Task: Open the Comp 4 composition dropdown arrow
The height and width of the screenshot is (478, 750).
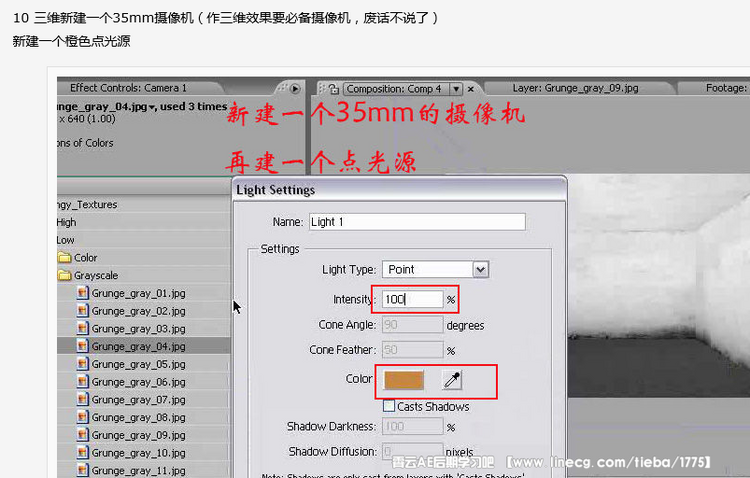Action: click(456, 89)
